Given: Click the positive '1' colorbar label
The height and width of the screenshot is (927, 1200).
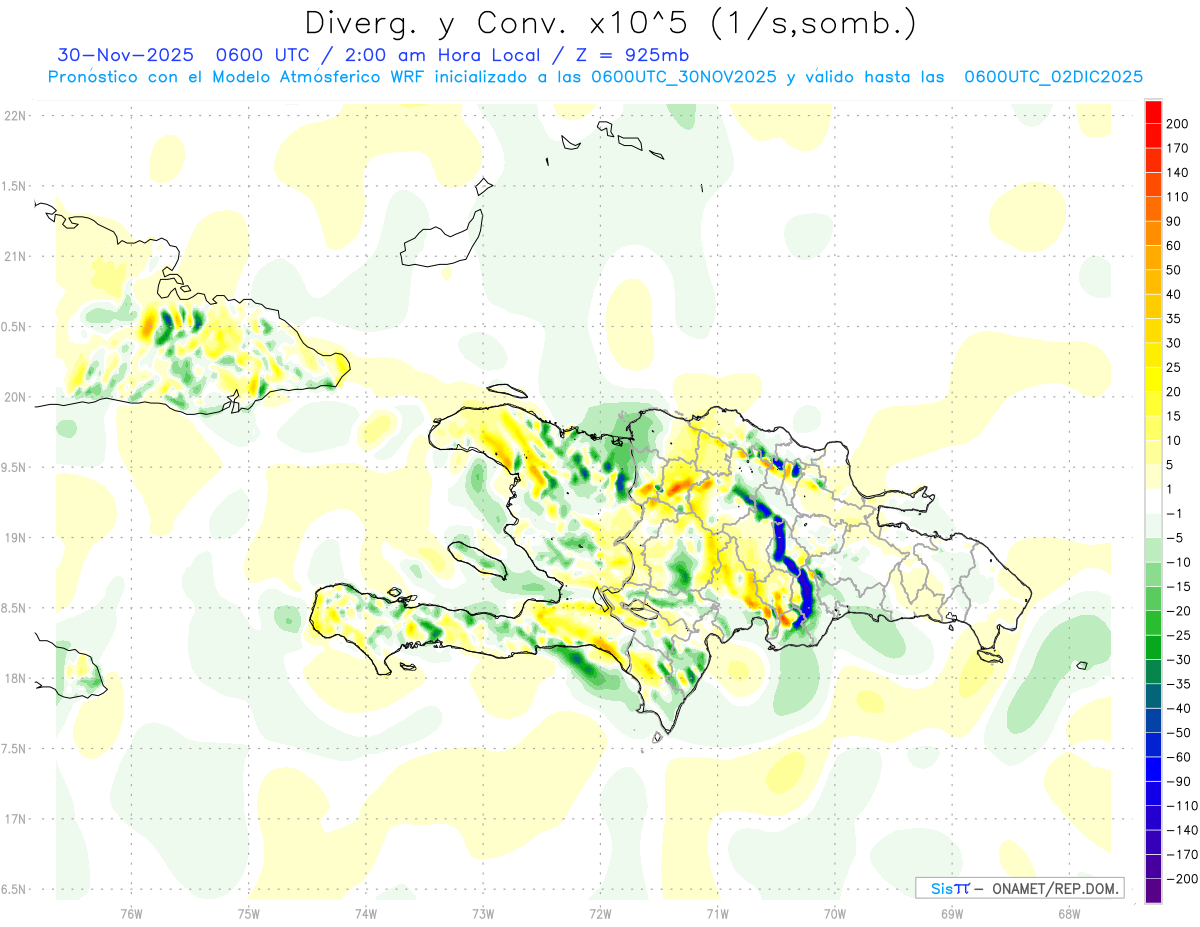Looking at the screenshot, I should click(x=1171, y=489).
